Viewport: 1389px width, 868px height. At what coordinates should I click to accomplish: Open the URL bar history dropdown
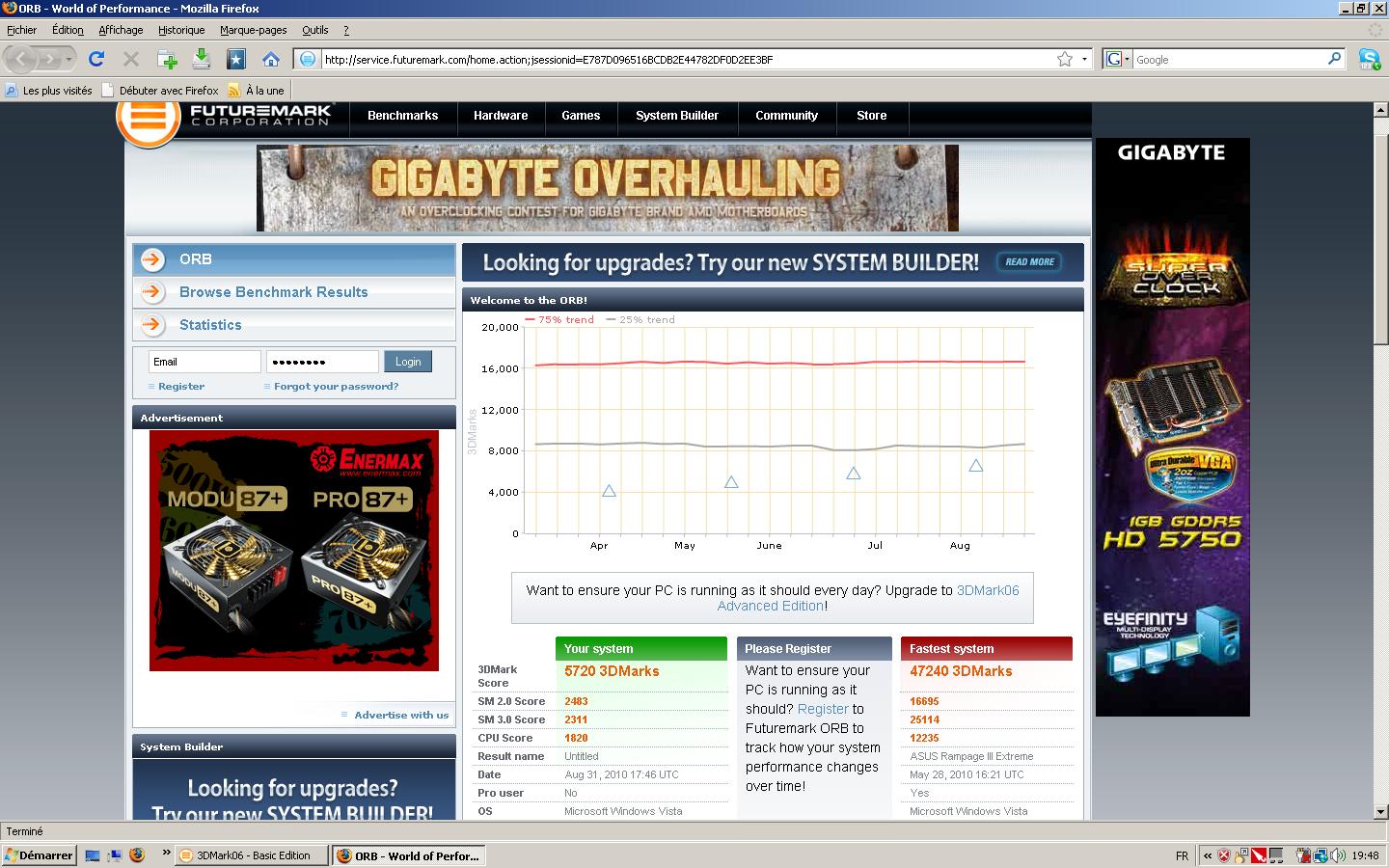pyautogui.click(x=1084, y=60)
